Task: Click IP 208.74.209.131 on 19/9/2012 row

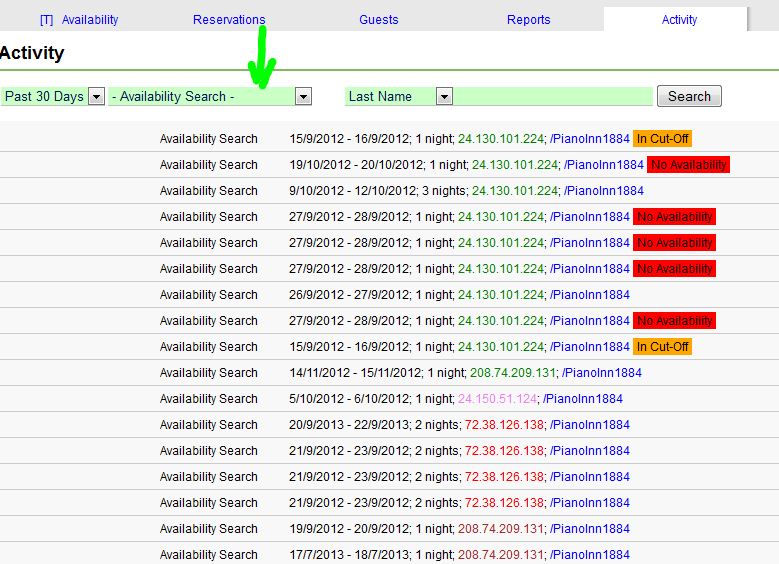Action: [504, 529]
